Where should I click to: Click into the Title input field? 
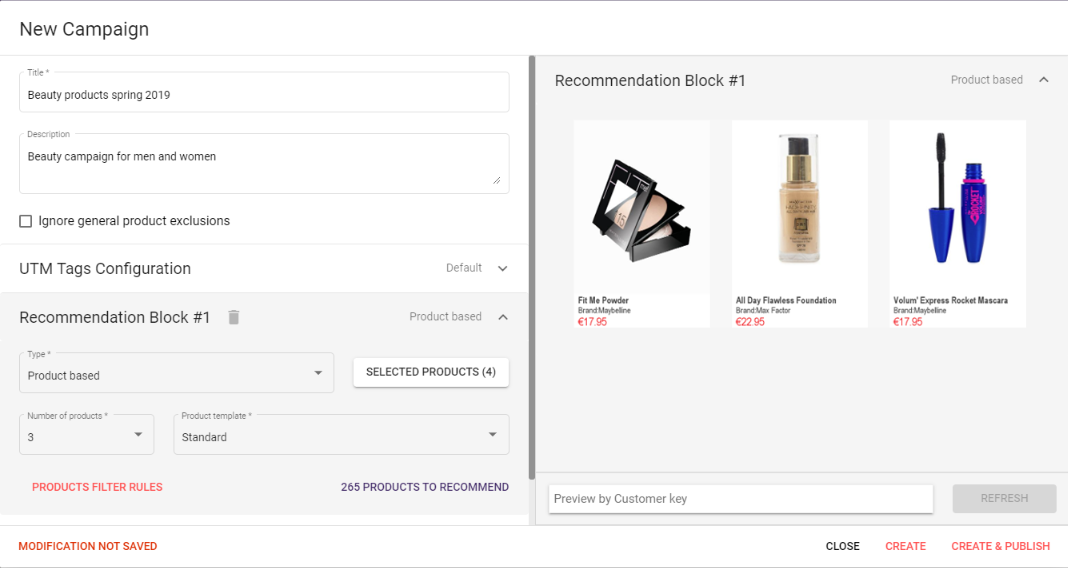(264, 93)
